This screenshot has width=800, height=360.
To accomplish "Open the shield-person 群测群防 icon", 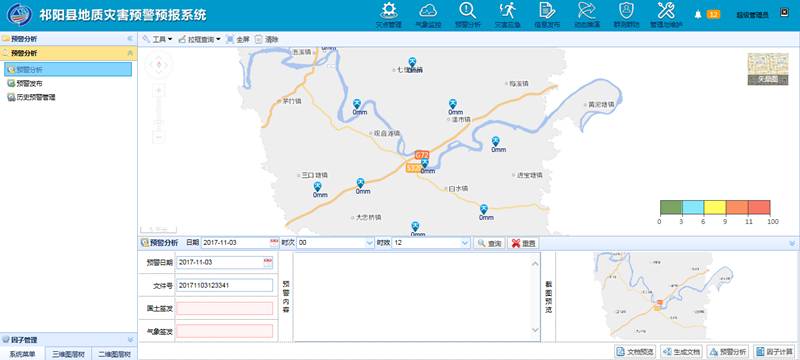I will coord(626,11).
